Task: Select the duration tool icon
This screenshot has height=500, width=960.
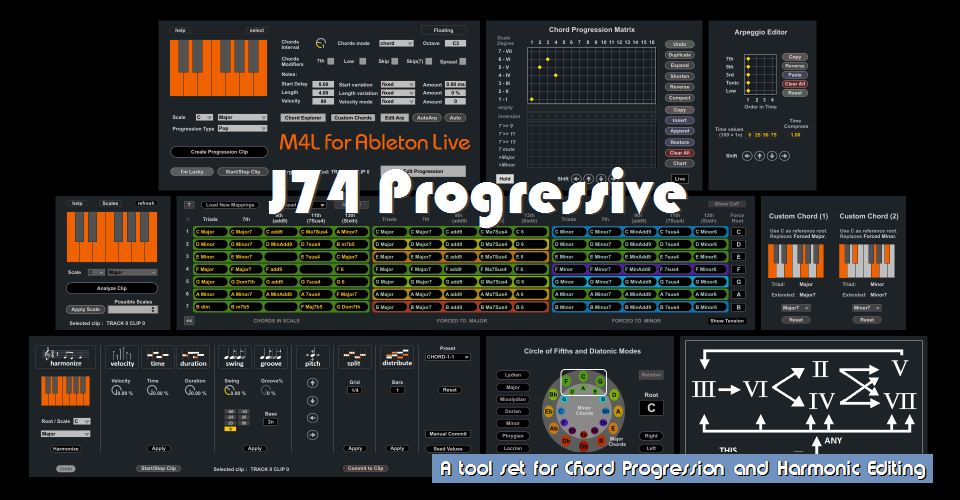Action: (x=193, y=357)
